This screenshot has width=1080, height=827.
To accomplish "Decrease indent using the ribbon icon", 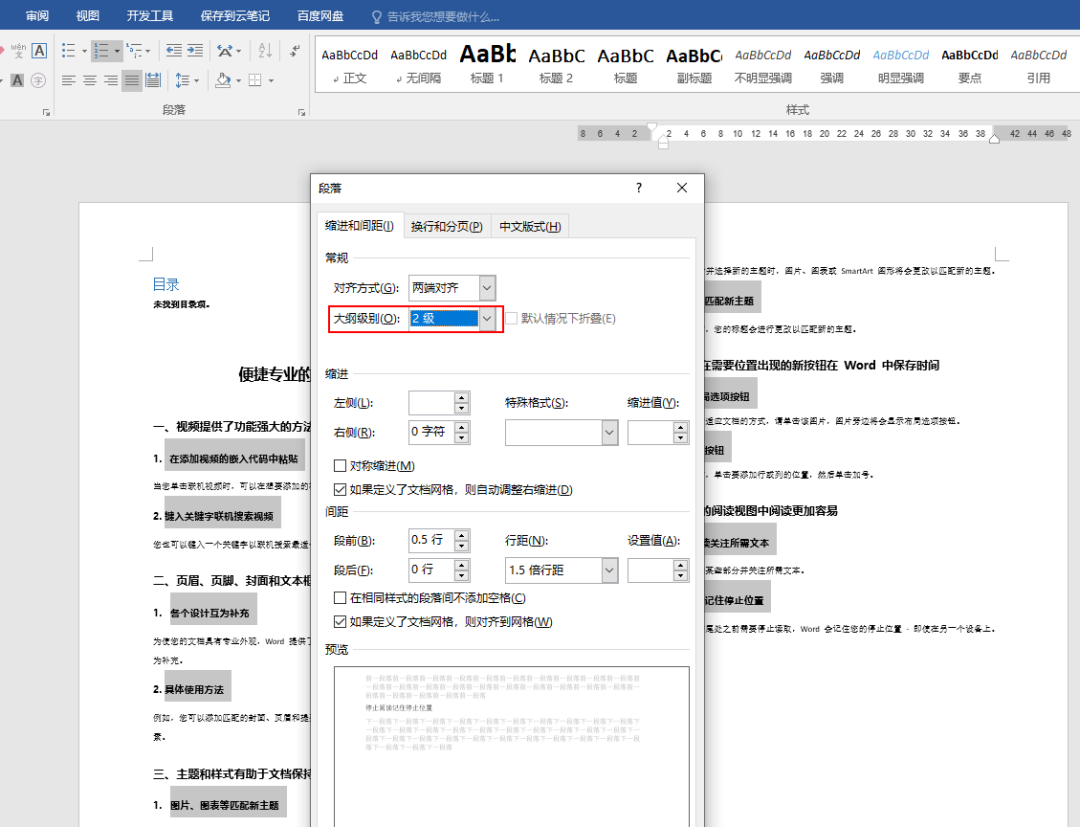I will click(174, 50).
